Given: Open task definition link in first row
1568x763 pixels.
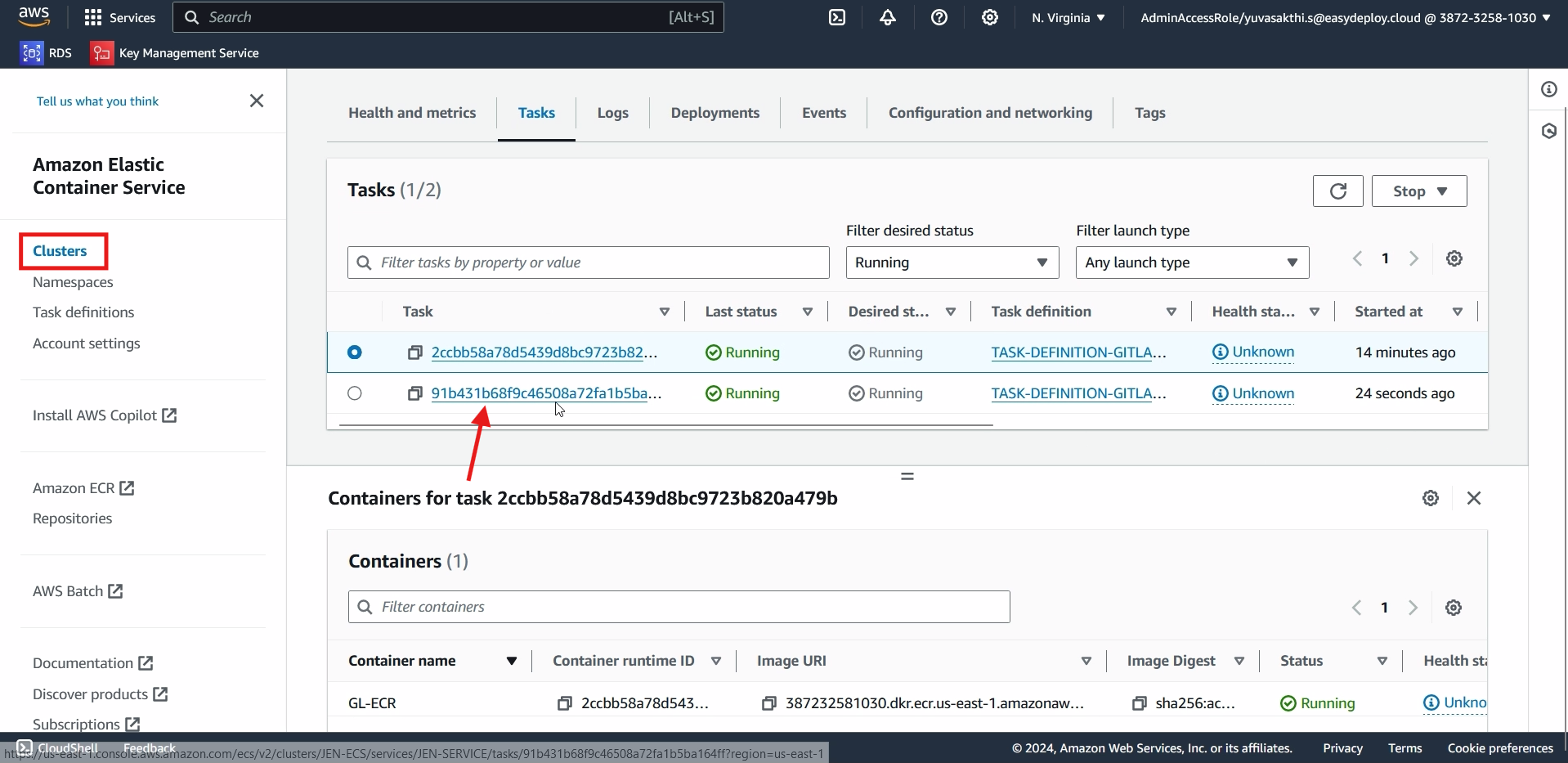Looking at the screenshot, I should 1078,352.
